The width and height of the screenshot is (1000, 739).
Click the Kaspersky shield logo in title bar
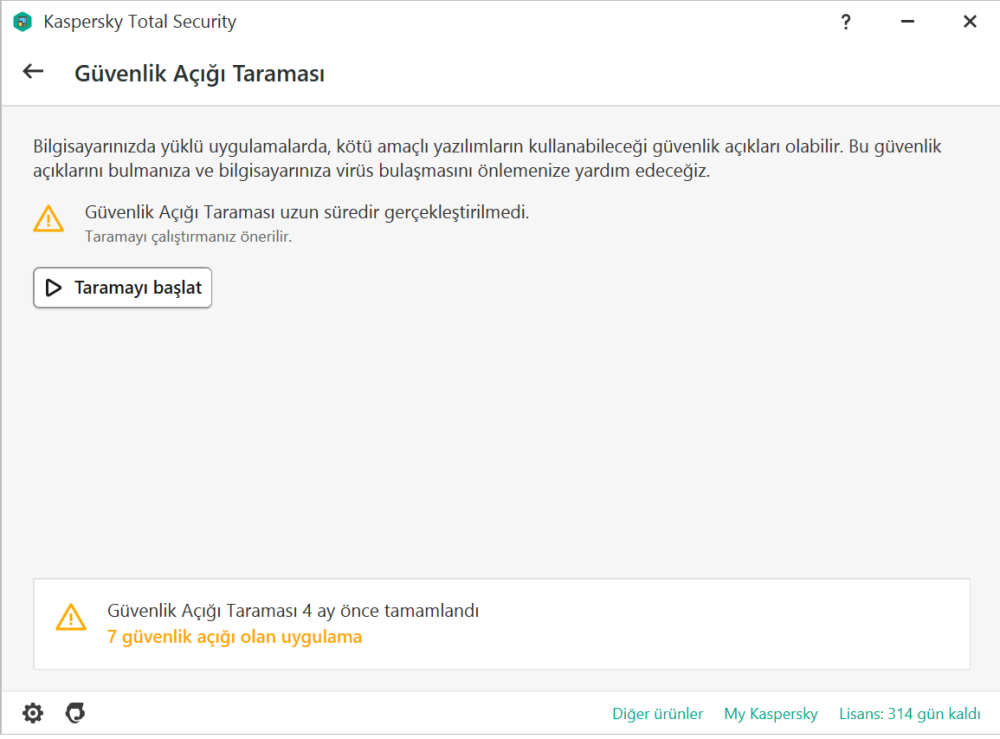(x=22, y=22)
